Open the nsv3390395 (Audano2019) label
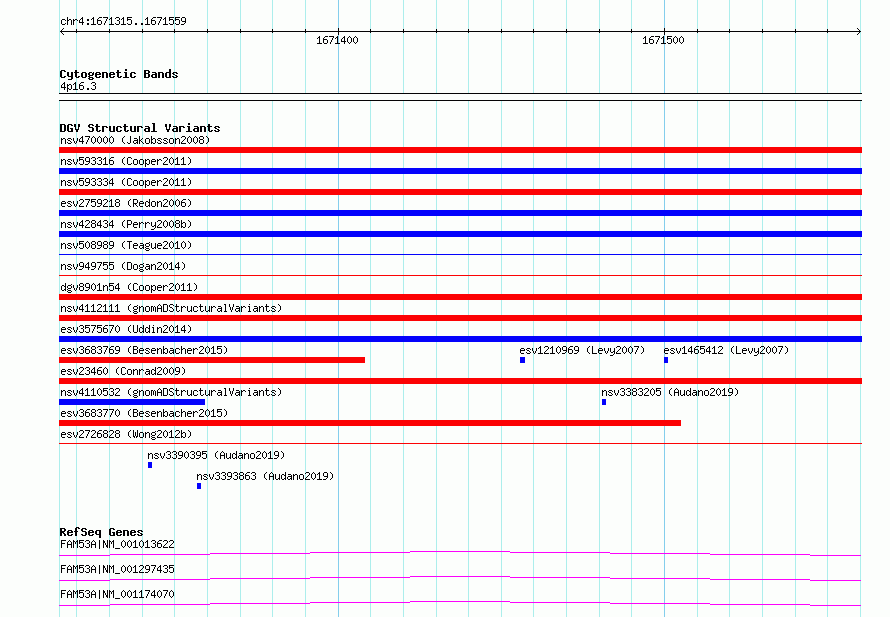 click(x=216, y=455)
